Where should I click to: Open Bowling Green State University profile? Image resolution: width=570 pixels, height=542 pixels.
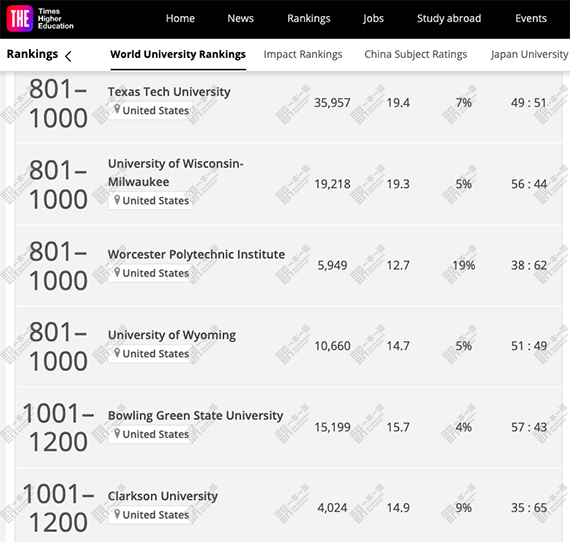(x=195, y=415)
